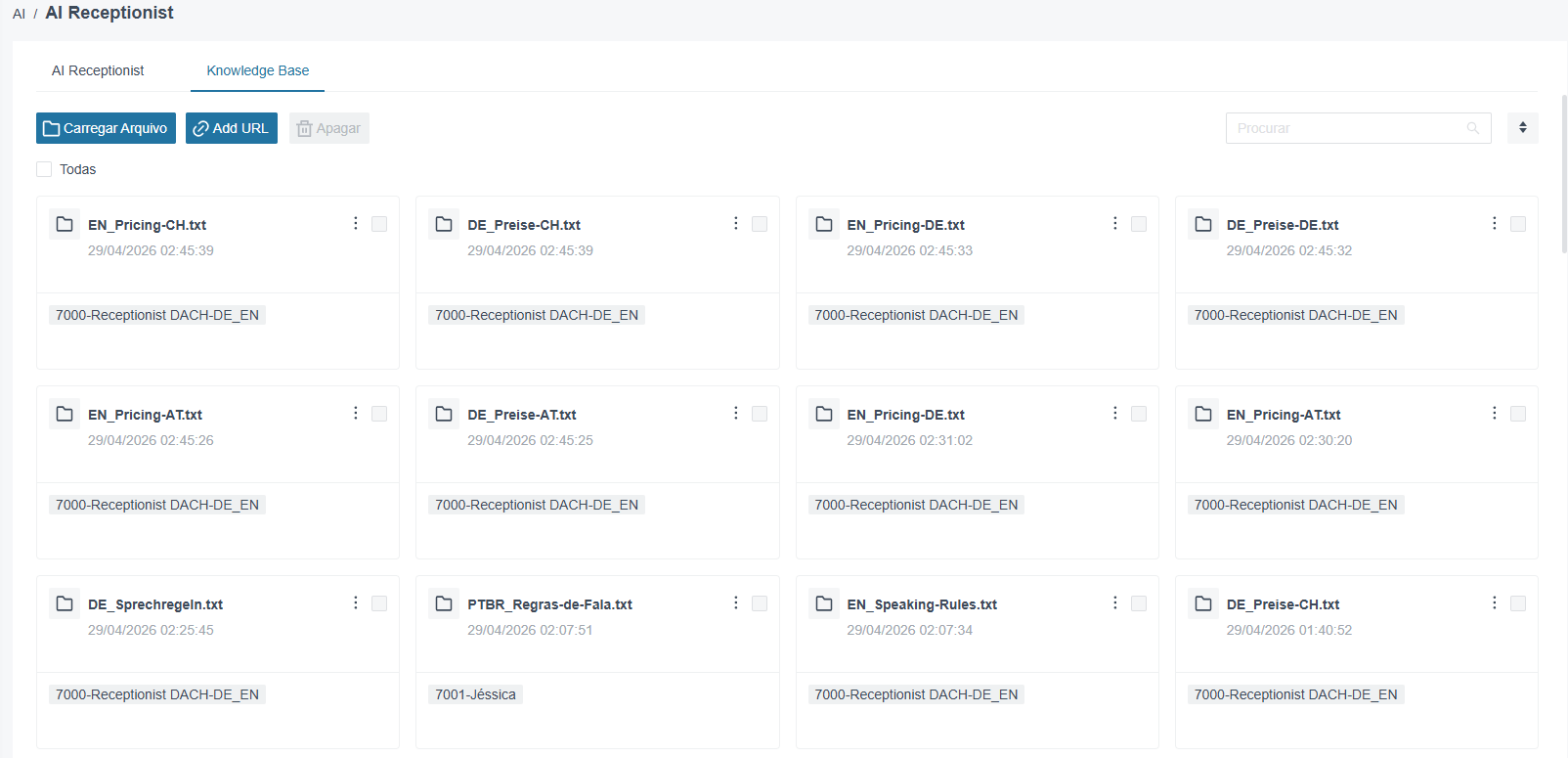
Task: Go to AI in the breadcrumb
Action: (x=19, y=14)
